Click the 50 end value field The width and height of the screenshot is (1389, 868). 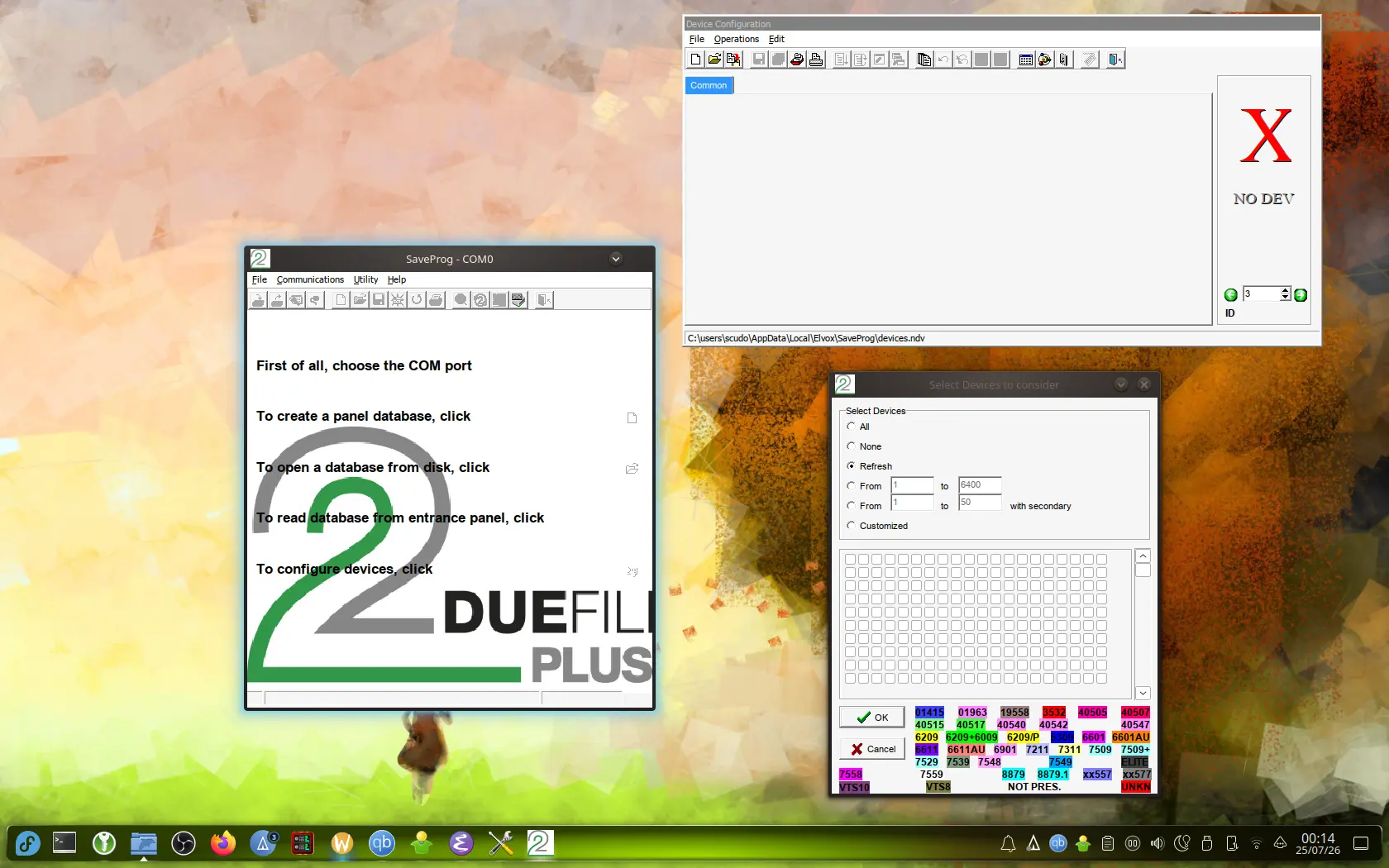(980, 503)
